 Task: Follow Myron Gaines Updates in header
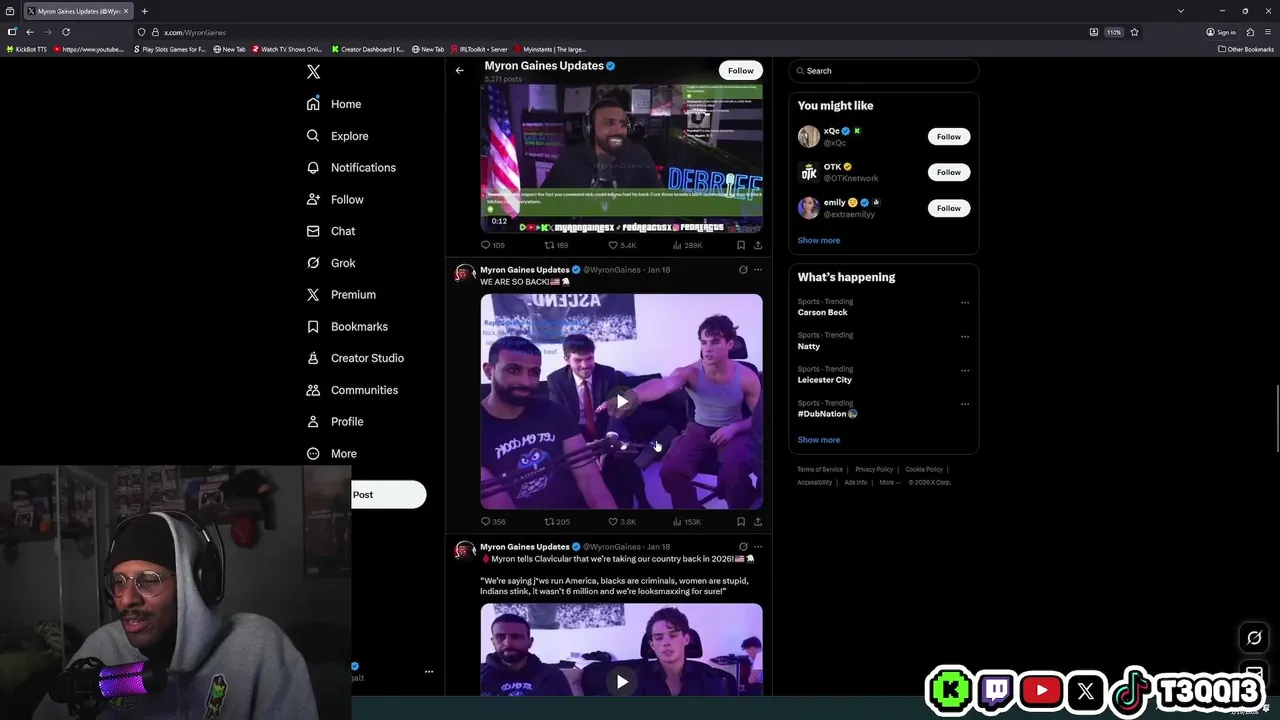click(741, 71)
